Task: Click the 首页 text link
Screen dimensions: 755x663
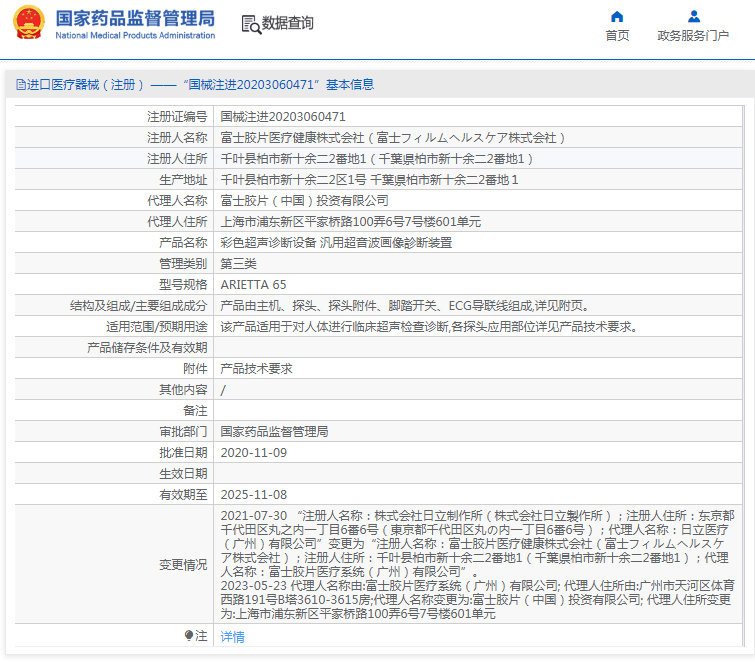Action: click(617, 36)
